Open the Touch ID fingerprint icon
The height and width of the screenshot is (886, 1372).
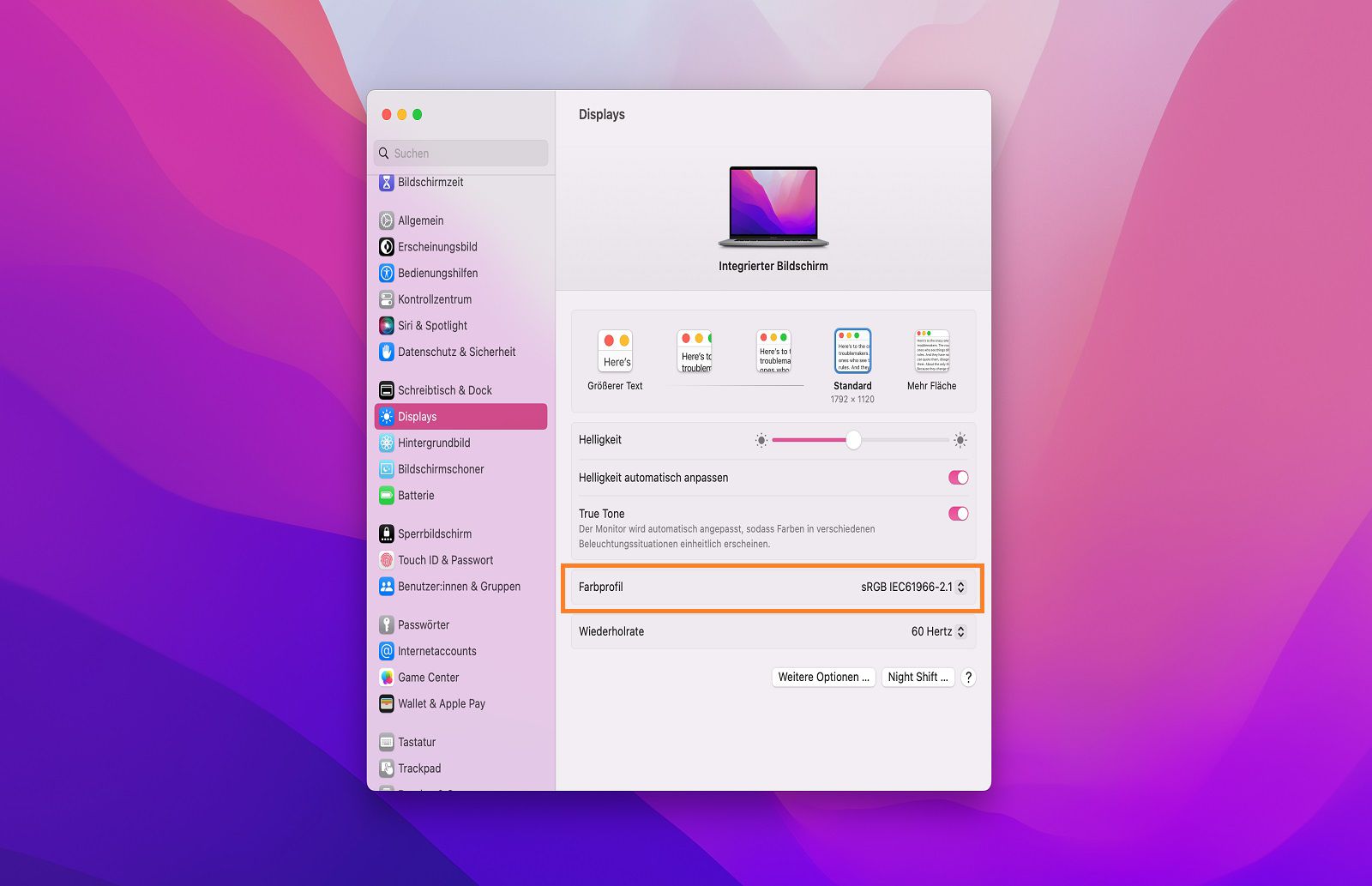click(x=387, y=560)
